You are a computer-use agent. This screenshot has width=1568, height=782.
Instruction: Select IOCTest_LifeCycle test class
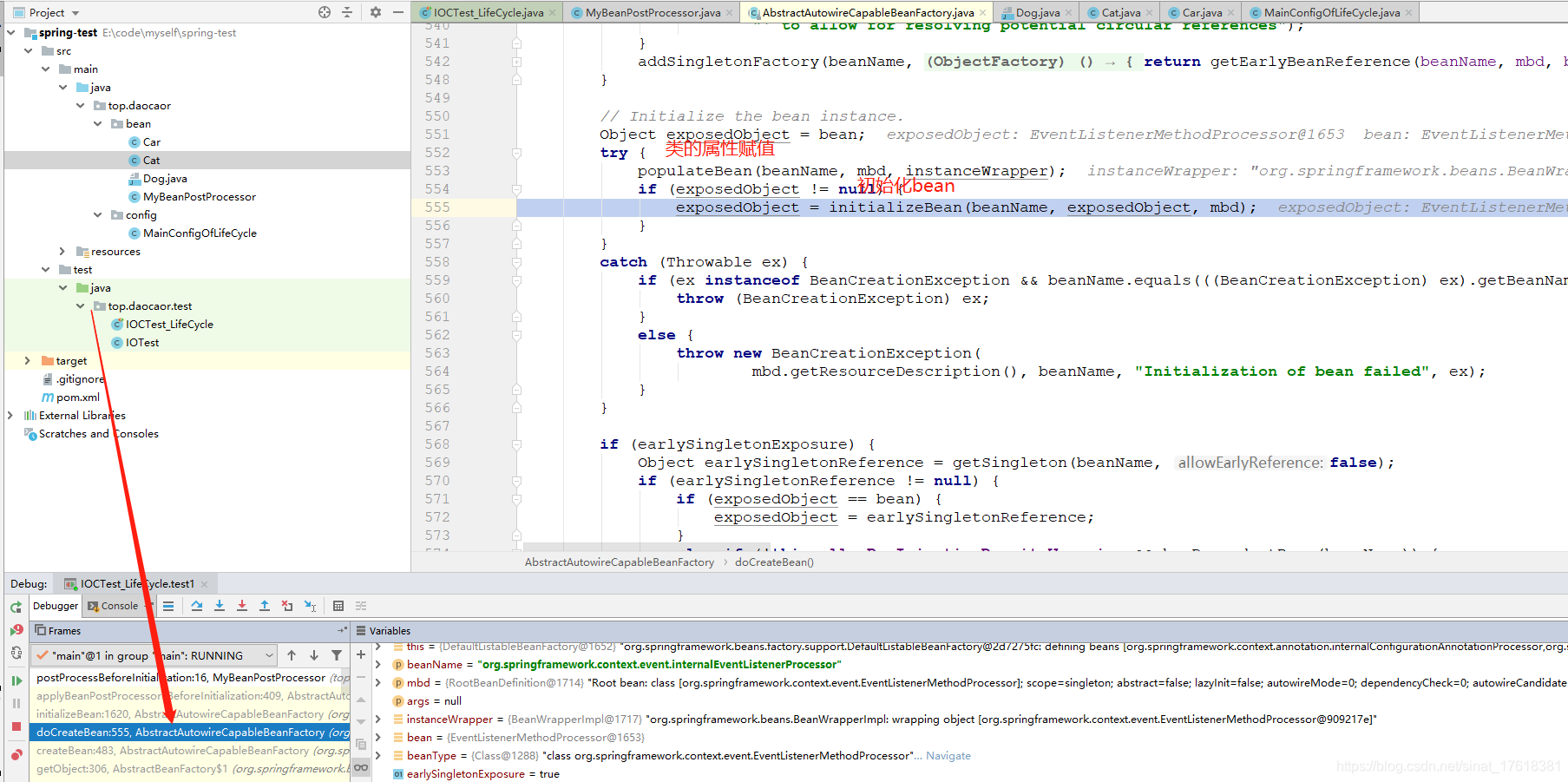(168, 325)
